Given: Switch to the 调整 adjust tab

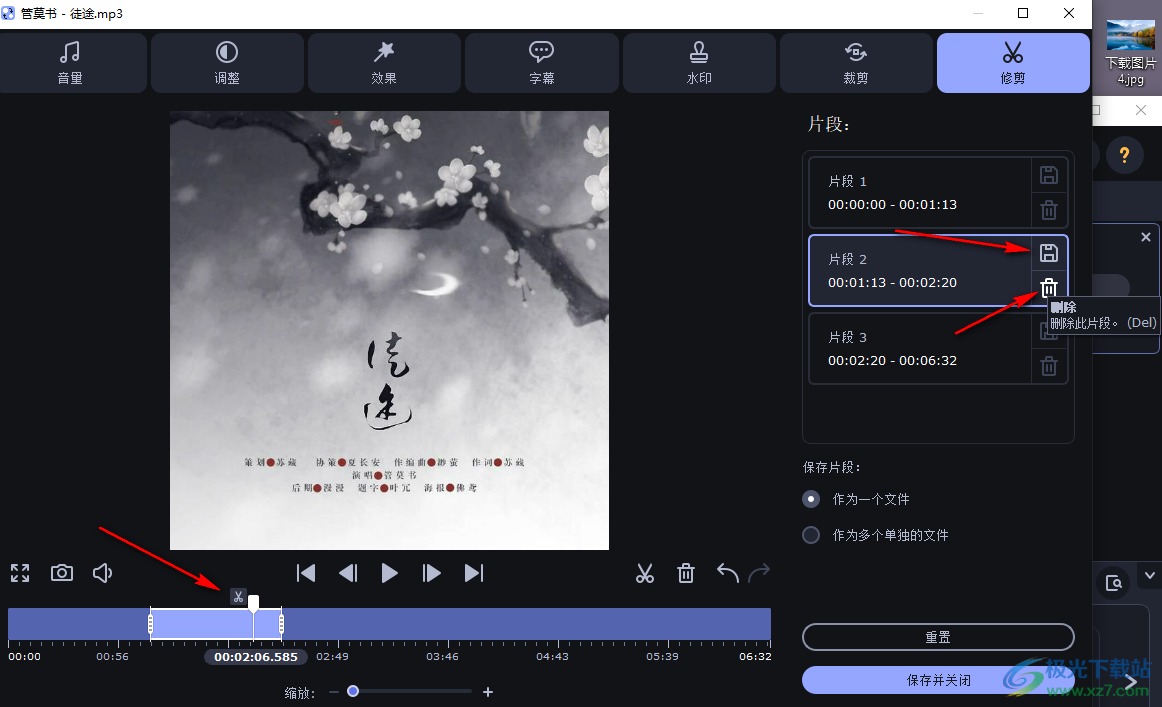Looking at the screenshot, I should point(228,63).
